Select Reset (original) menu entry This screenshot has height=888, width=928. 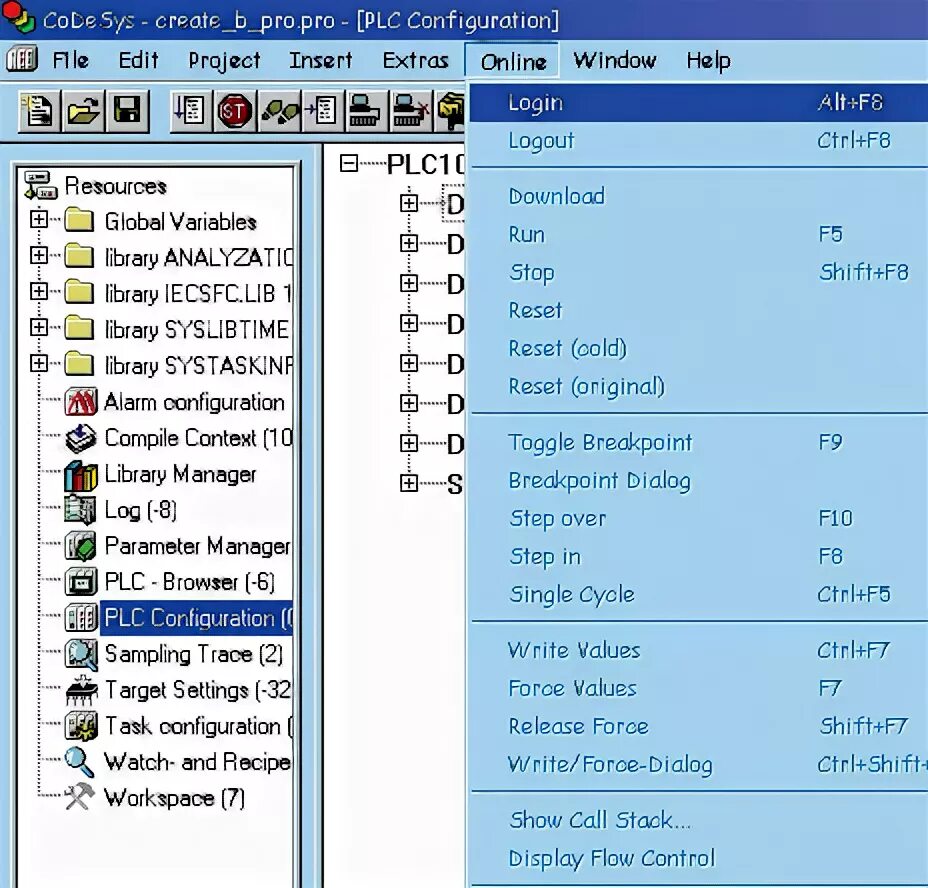pyautogui.click(x=698, y=386)
